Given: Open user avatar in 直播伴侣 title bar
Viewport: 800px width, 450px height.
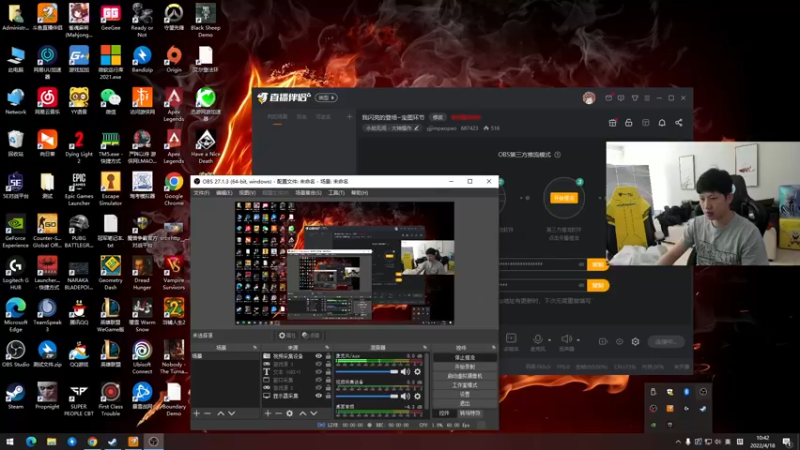Looking at the screenshot, I should click(589, 98).
